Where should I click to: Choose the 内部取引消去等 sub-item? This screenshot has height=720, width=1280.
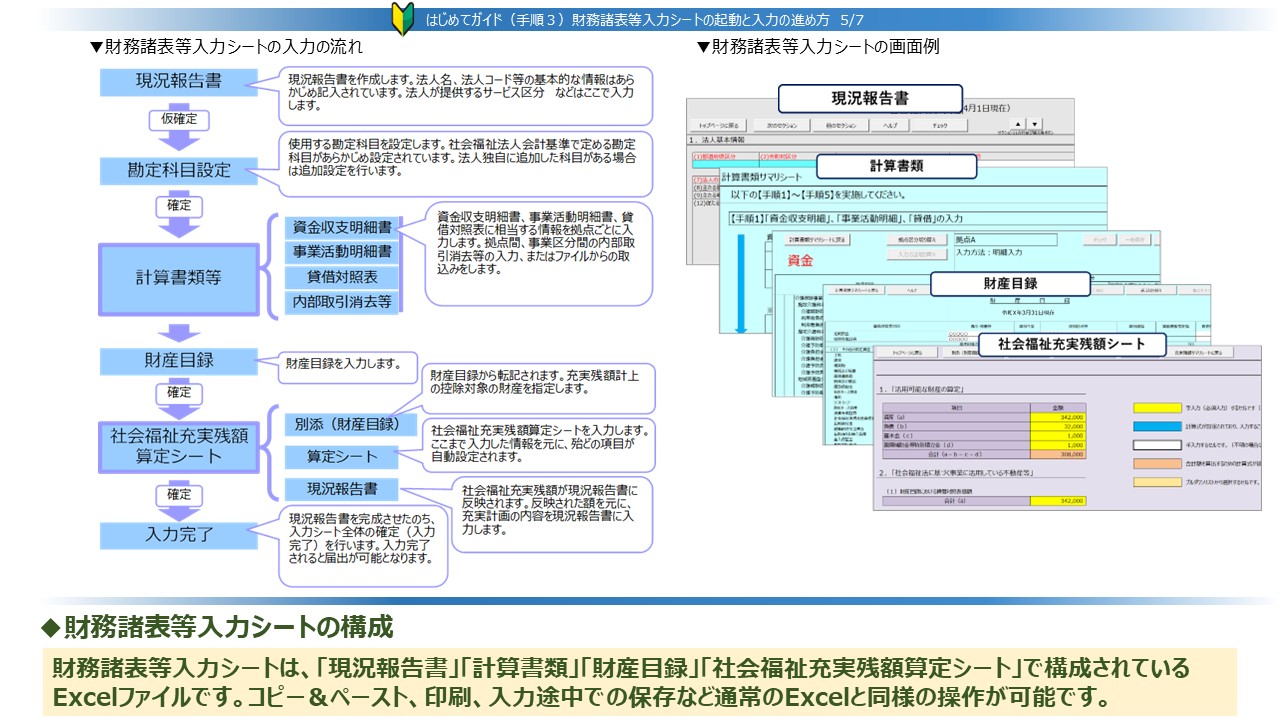(342, 301)
